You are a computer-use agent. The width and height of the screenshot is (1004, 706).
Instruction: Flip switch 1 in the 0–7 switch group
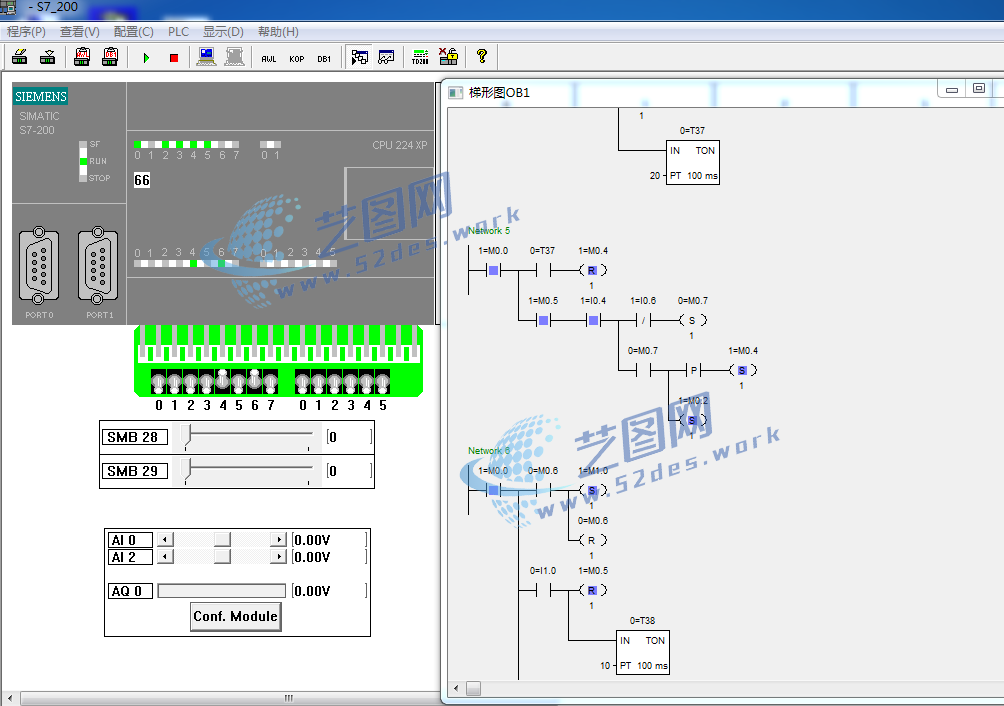tap(174, 382)
